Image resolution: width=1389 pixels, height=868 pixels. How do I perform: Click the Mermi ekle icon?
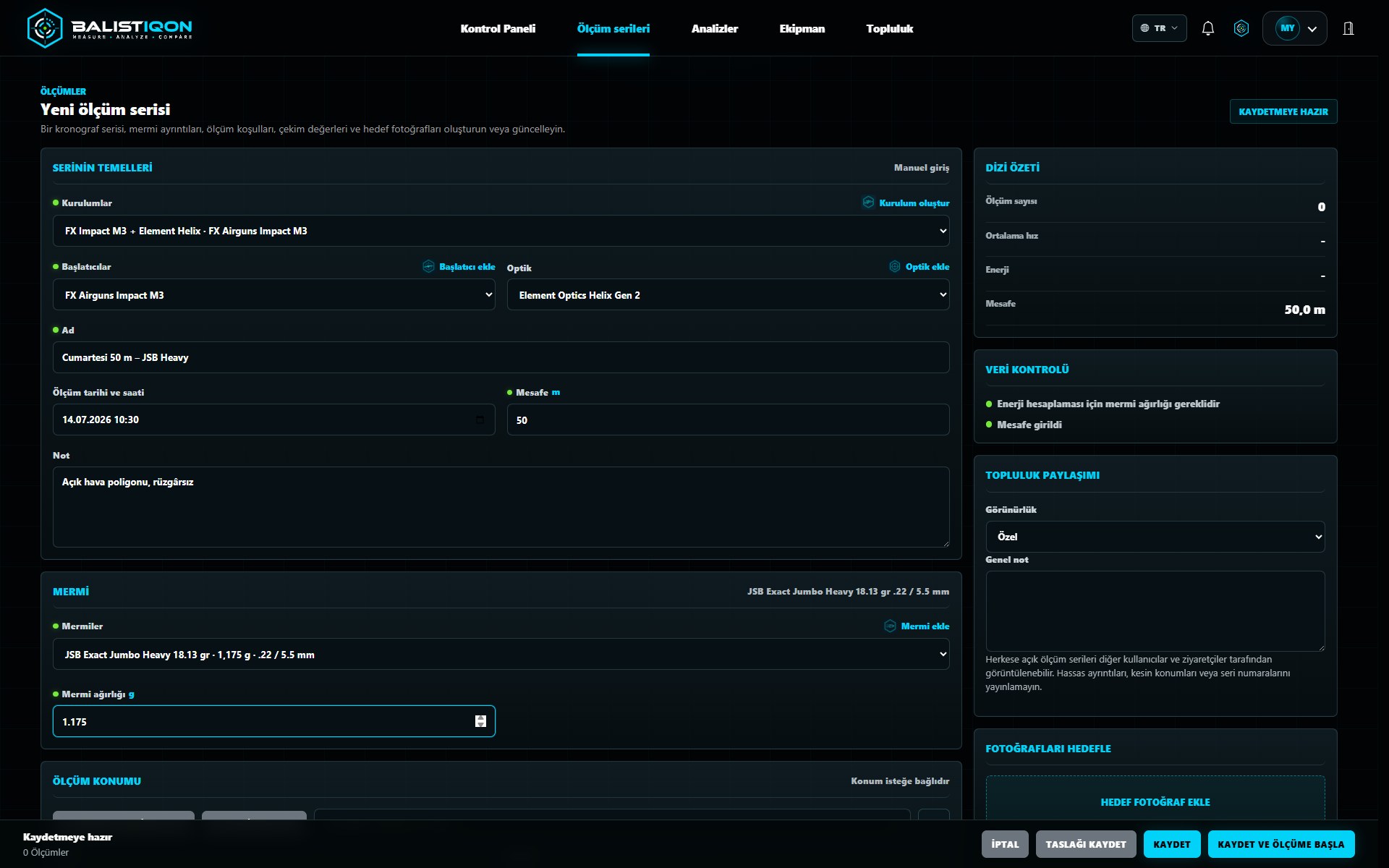coord(890,626)
